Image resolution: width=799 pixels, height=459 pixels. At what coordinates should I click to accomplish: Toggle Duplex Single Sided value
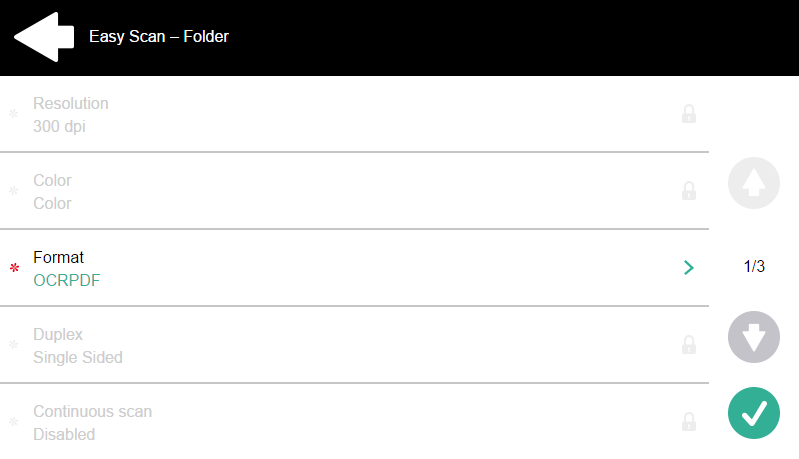[78, 358]
